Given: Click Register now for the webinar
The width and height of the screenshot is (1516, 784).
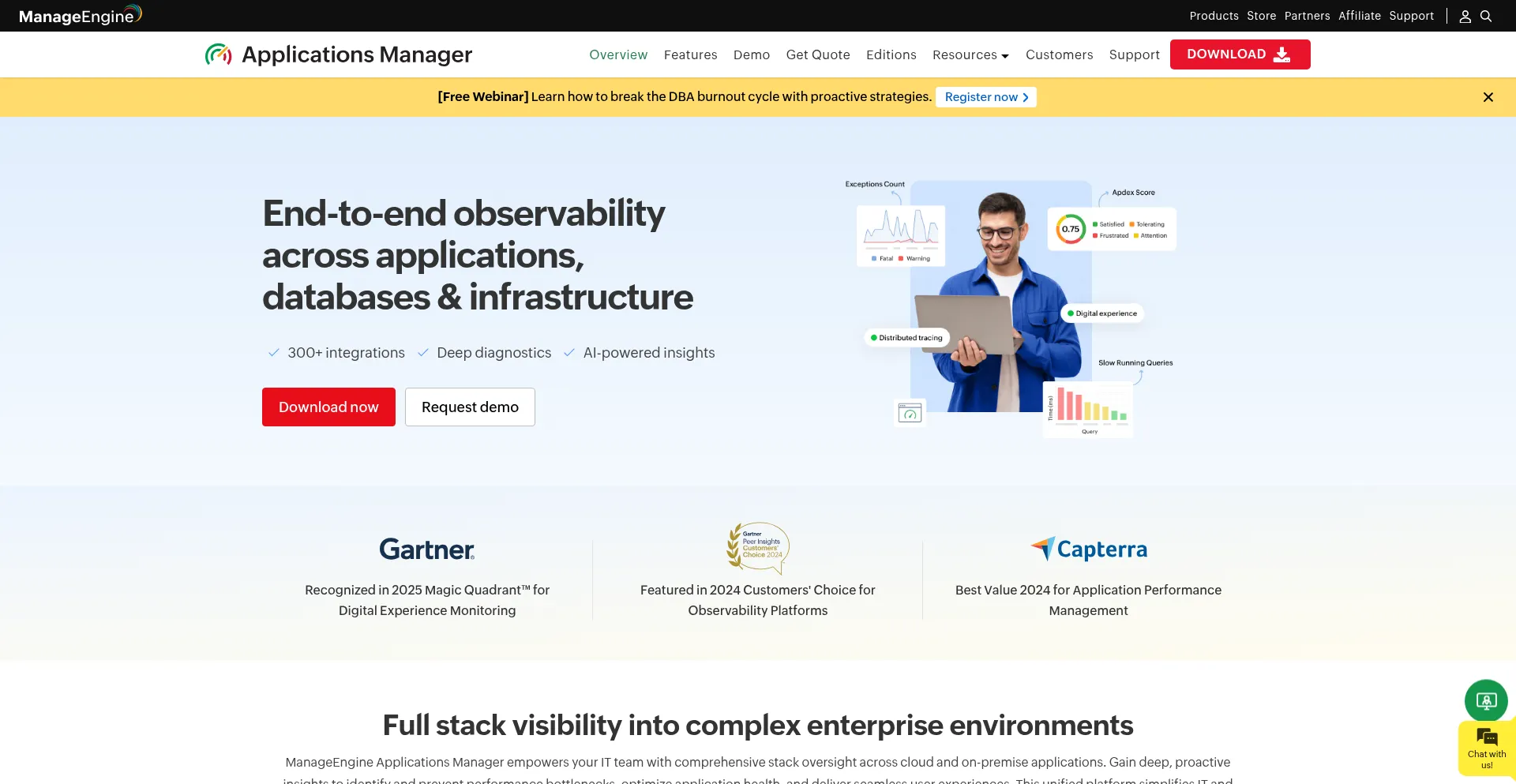Looking at the screenshot, I should [x=986, y=97].
